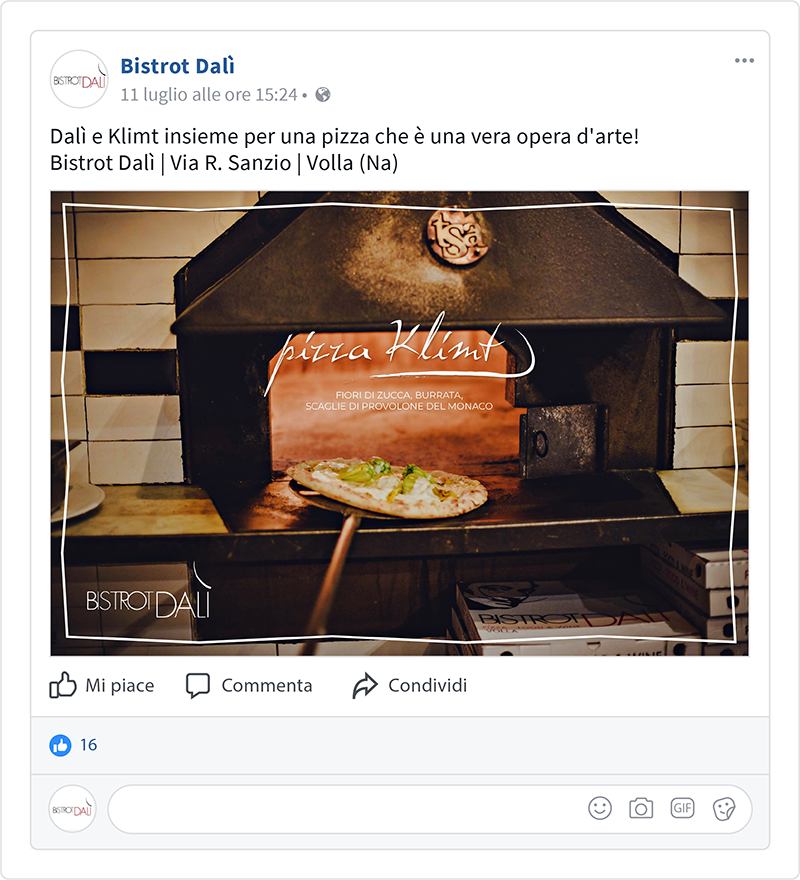
Task: Open the list of 16 reactions
Action: click(89, 745)
